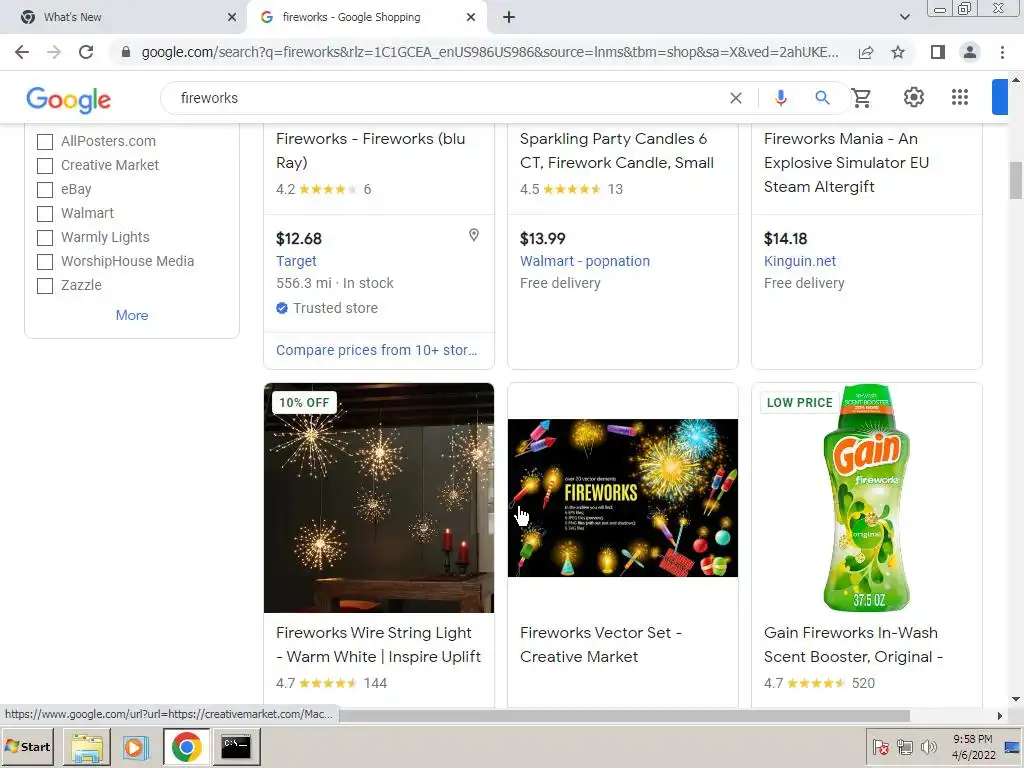Check the WorshipHouse Media filter
Screen dimensions: 1024x768
click(x=44, y=262)
